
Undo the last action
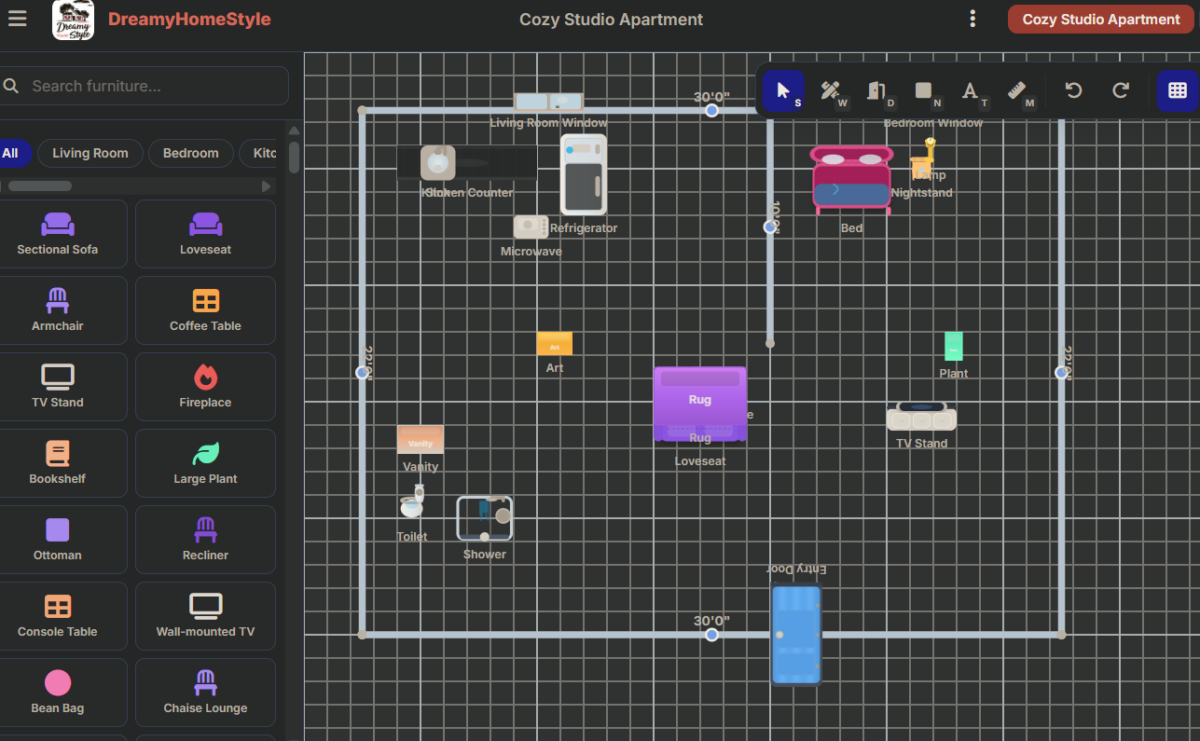tap(1073, 91)
